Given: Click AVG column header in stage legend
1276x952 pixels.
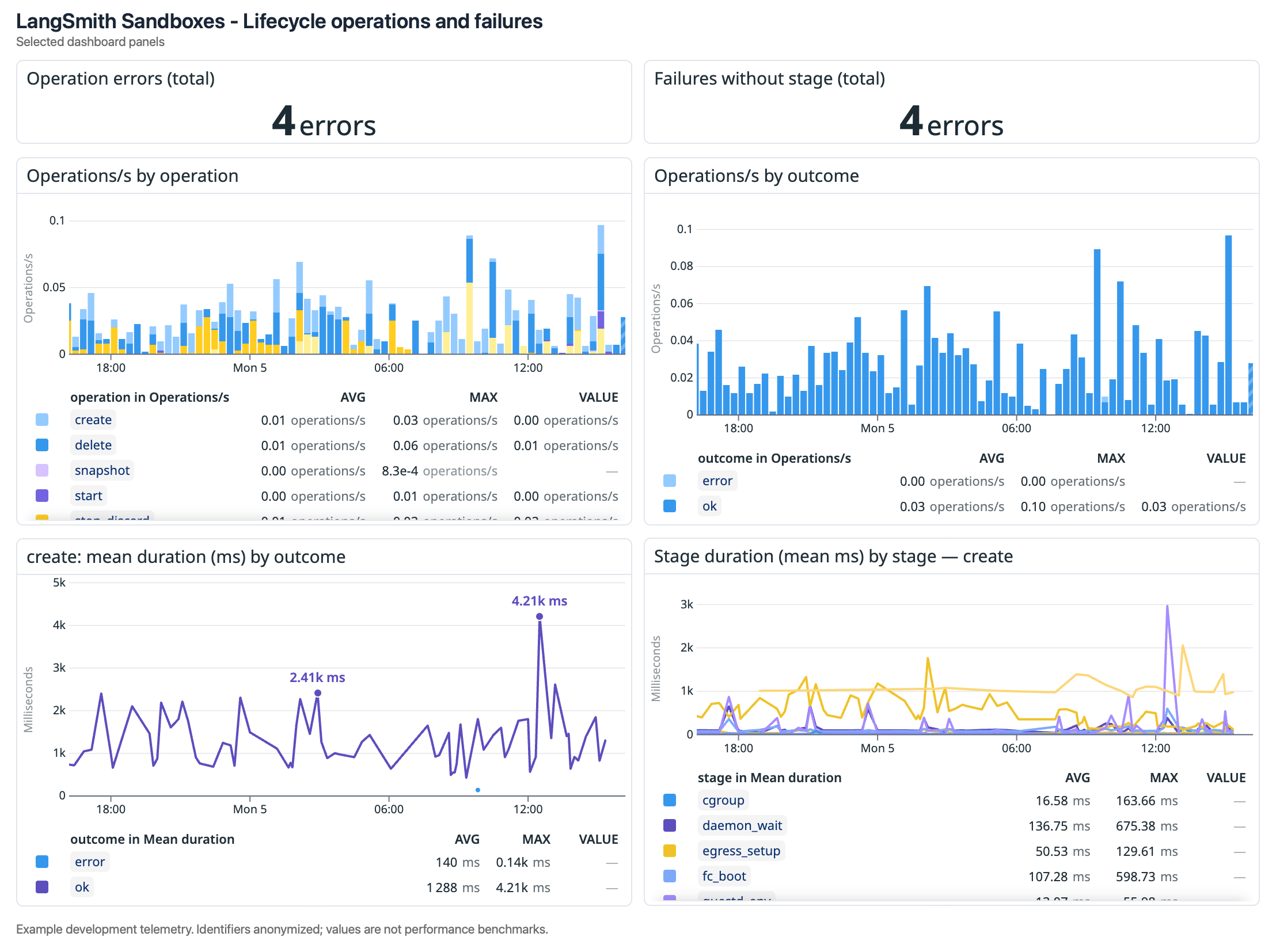Looking at the screenshot, I should point(1077,778).
